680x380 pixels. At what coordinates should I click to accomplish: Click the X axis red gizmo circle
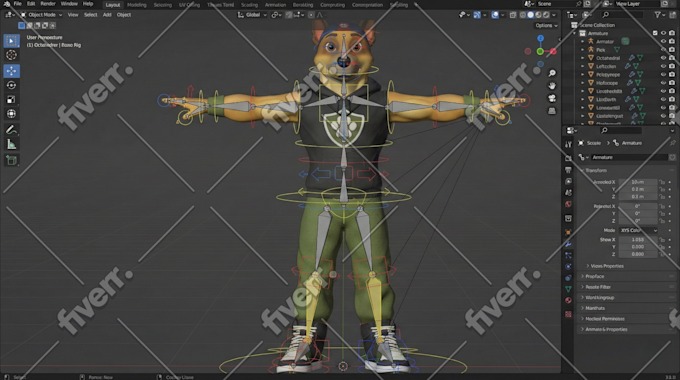(x=553, y=52)
